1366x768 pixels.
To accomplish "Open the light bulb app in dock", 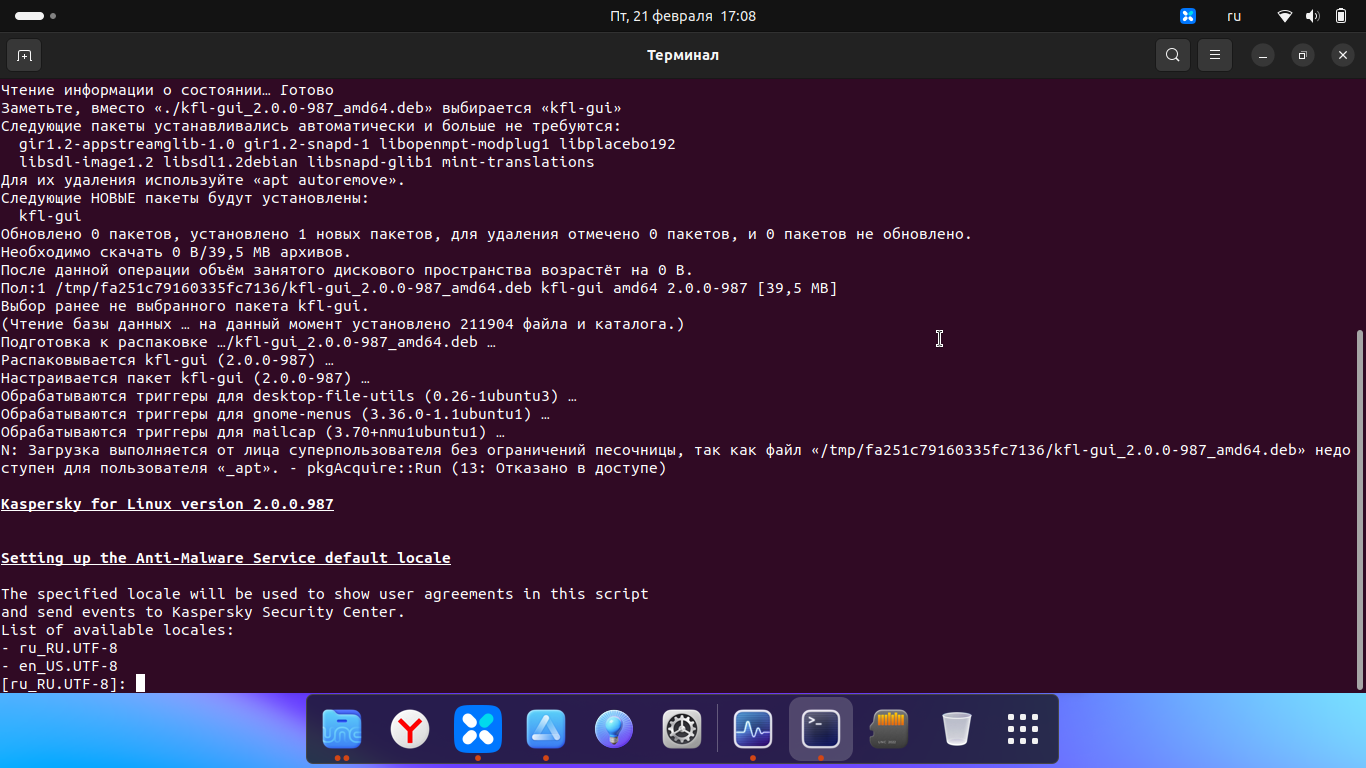I will [x=614, y=729].
